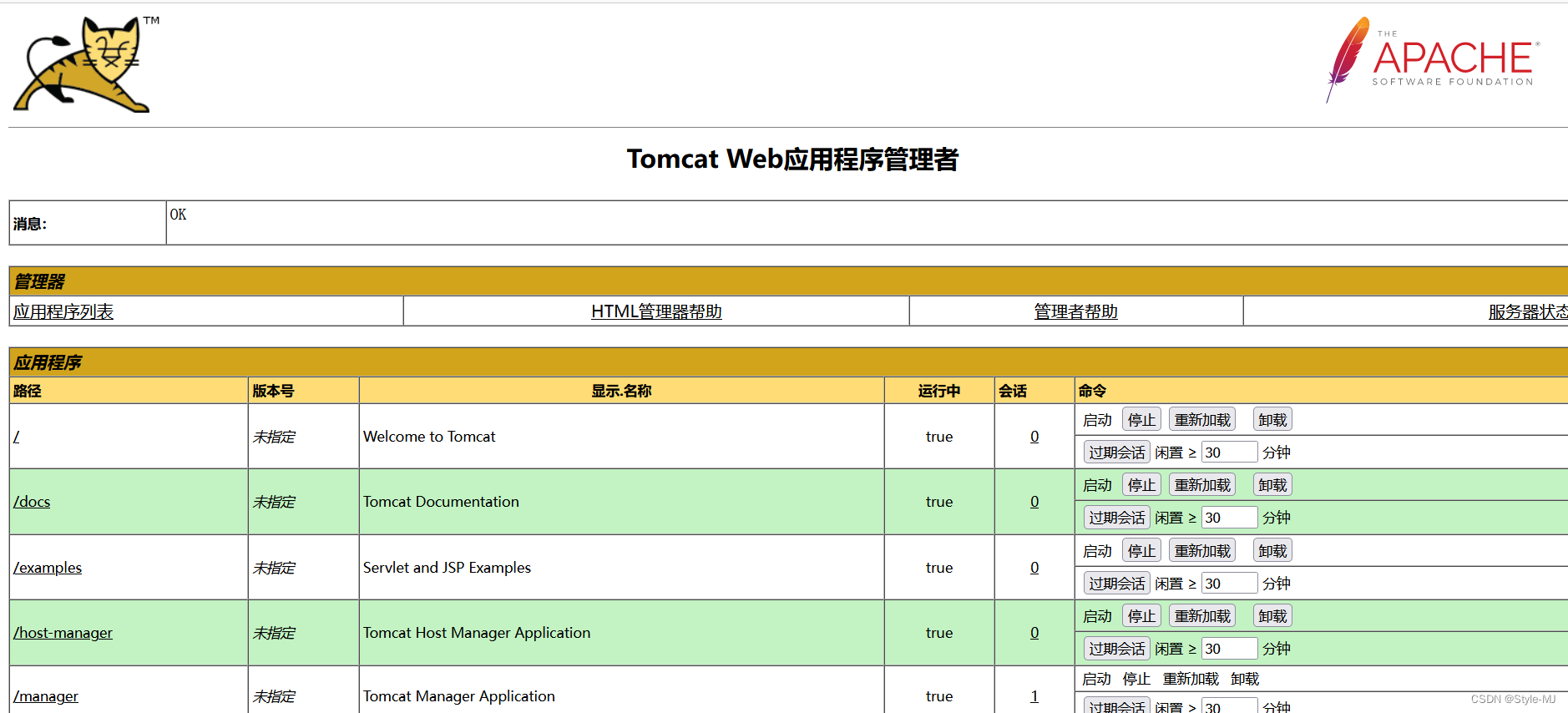Click session count 0 for Servlet and JSP Examples
Image resolution: width=1568 pixels, height=713 pixels.
click(1034, 568)
